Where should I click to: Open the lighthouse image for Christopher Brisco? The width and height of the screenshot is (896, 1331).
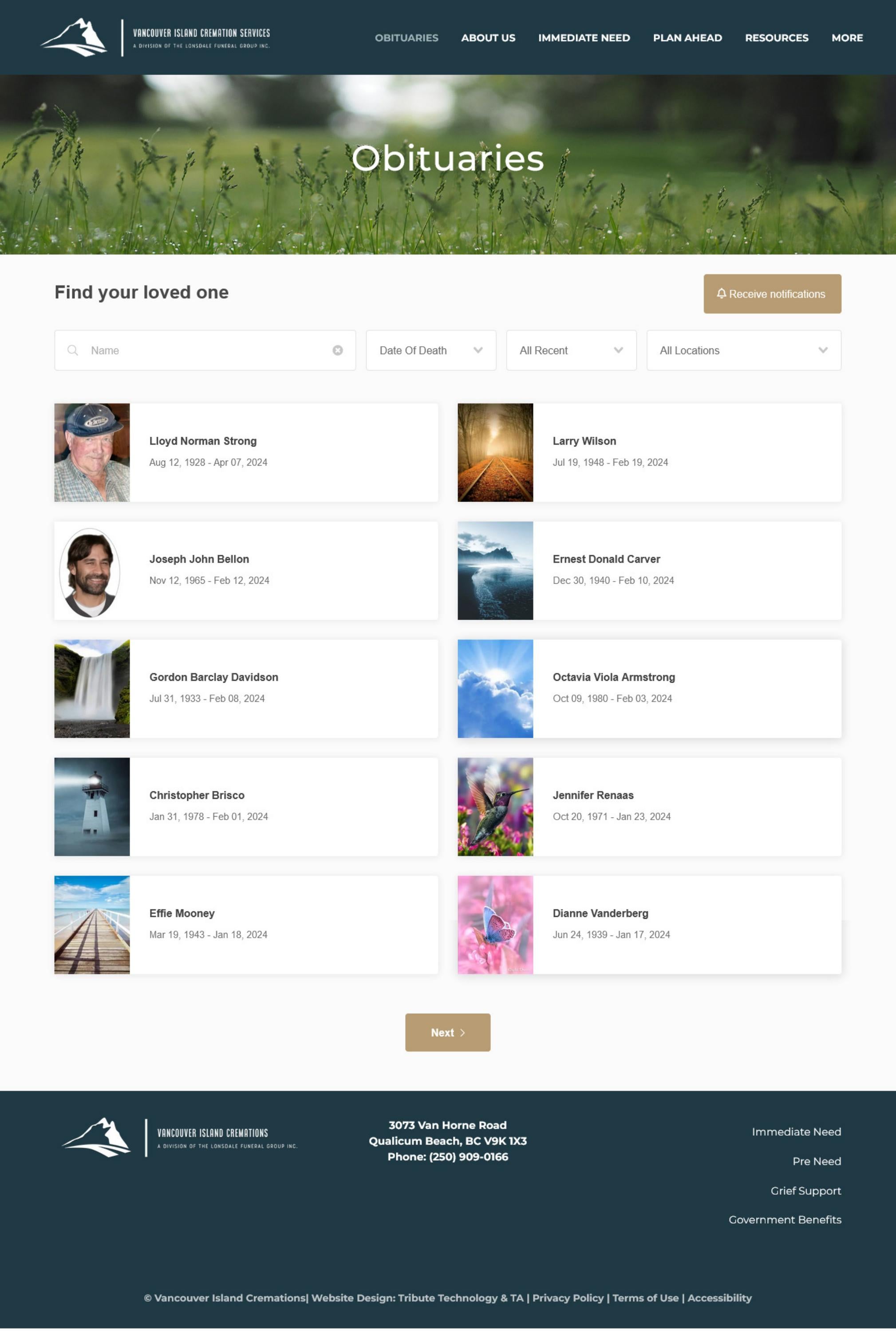click(x=92, y=806)
